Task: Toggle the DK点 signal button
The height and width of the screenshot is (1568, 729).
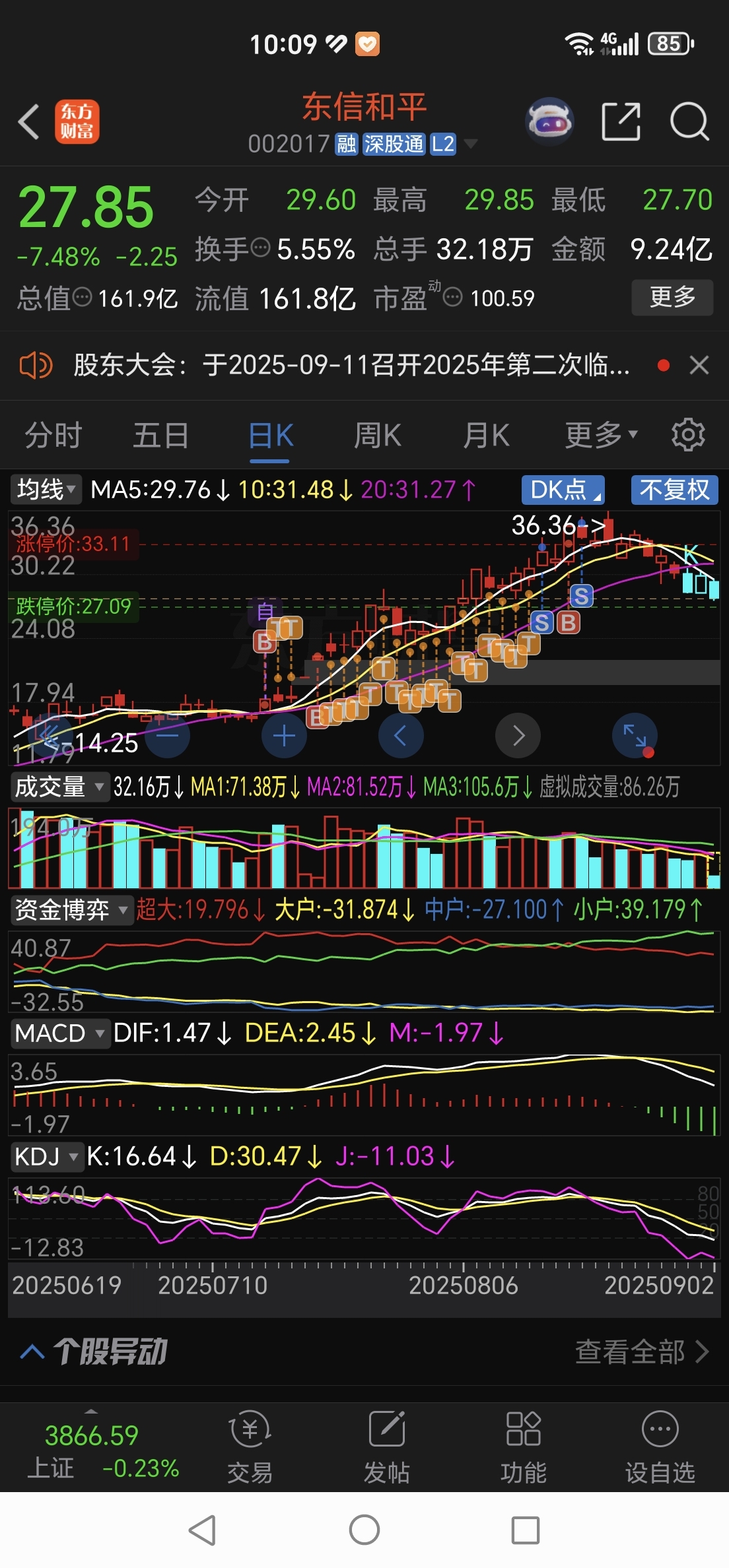Action: pyautogui.click(x=563, y=490)
